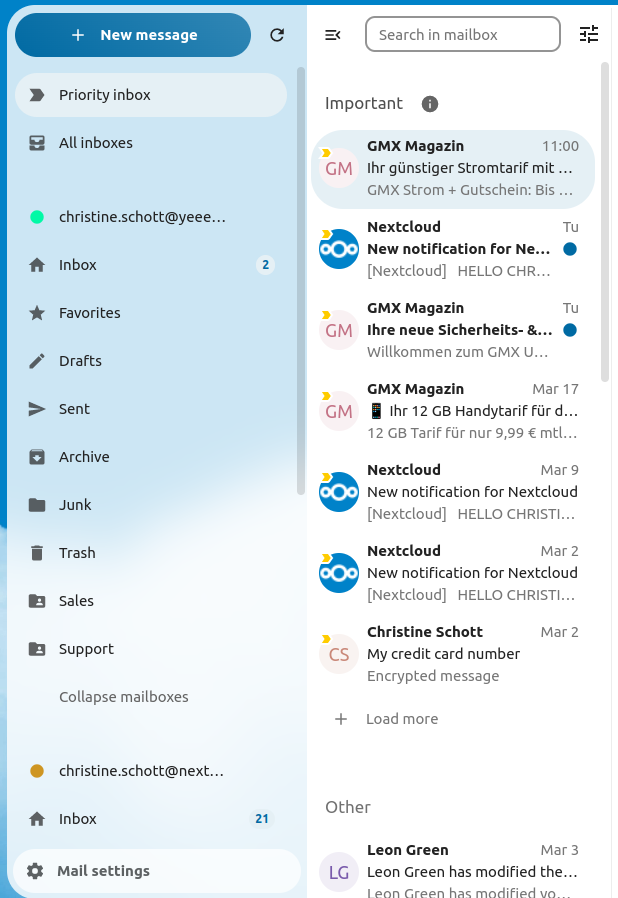
Task: Toggle the navigation sidebar icon
Action: coord(333,35)
